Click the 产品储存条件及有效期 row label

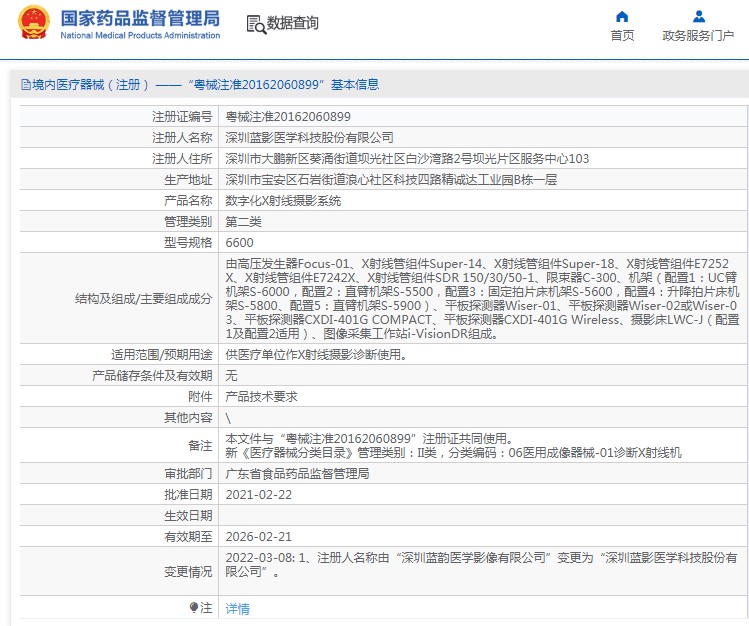click(152, 376)
